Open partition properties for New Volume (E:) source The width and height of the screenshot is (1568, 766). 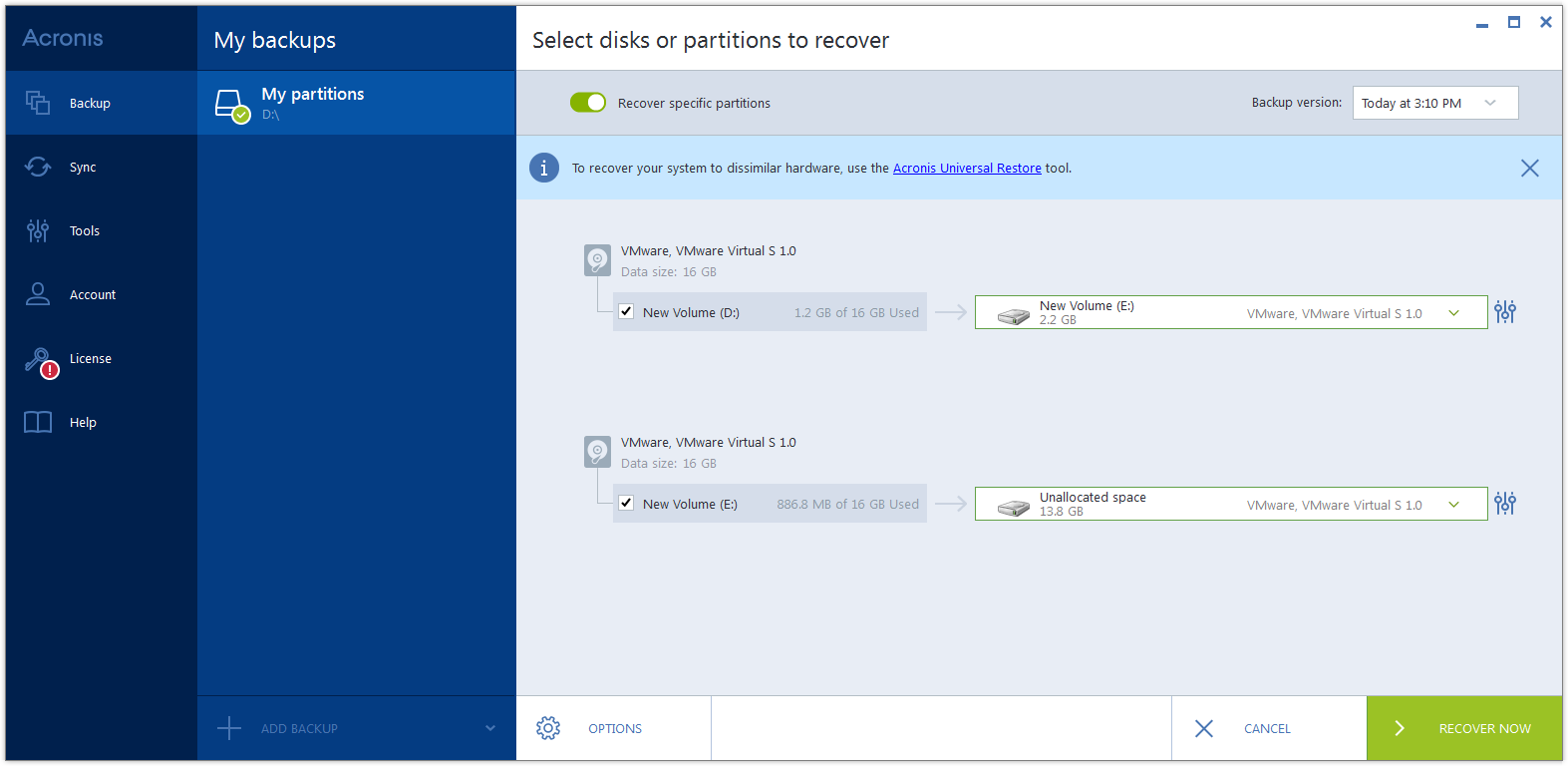[x=1505, y=504]
